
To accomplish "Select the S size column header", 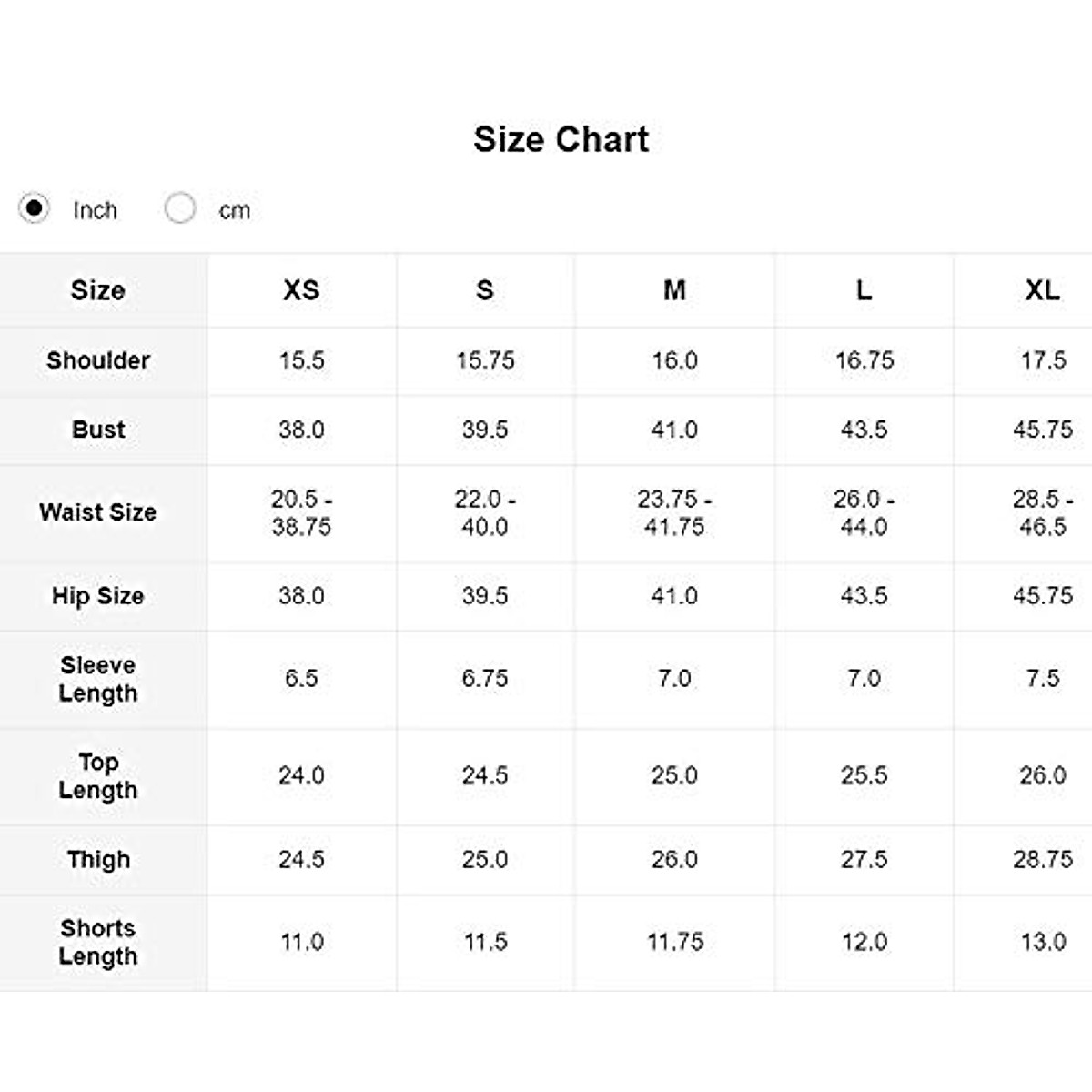I will [485, 290].
